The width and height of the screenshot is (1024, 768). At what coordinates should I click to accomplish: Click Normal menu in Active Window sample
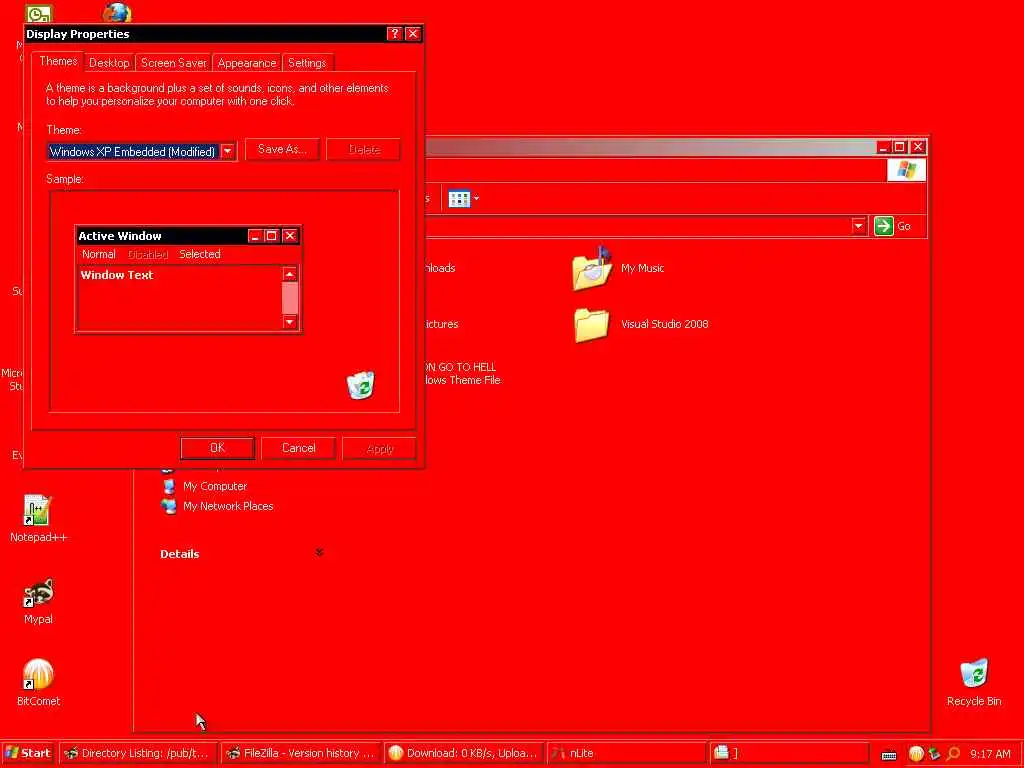(99, 254)
